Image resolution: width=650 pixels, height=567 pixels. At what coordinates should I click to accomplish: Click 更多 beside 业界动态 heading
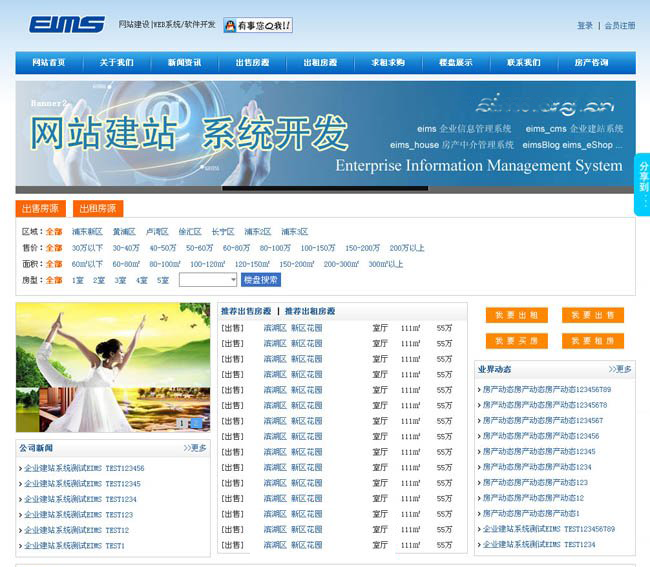(x=620, y=369)
